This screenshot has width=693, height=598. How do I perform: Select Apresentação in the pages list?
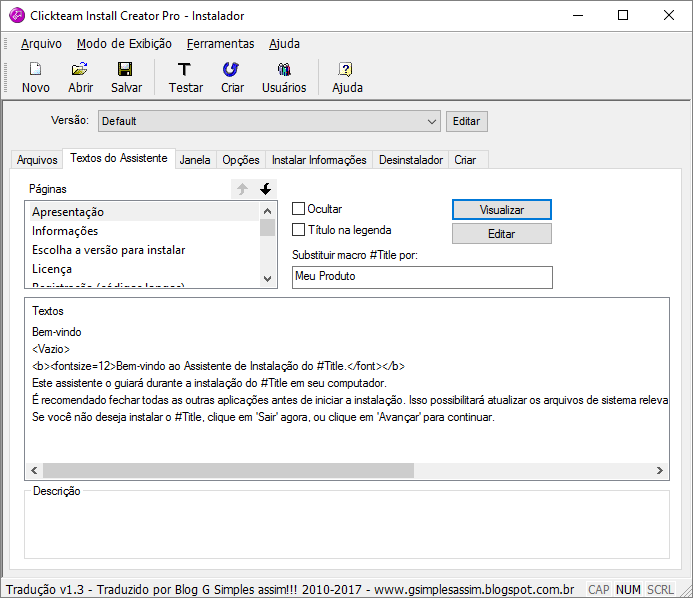[144, 212]
